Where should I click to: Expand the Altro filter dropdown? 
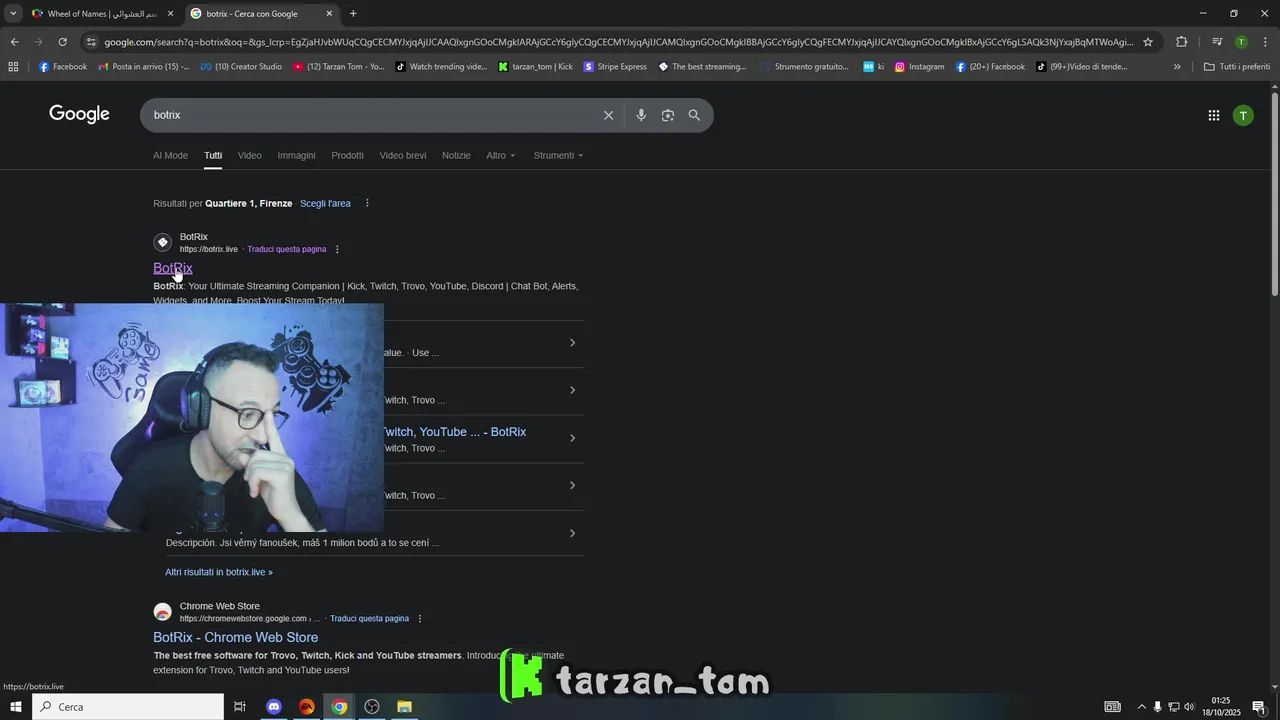click(x=501, y=155)
